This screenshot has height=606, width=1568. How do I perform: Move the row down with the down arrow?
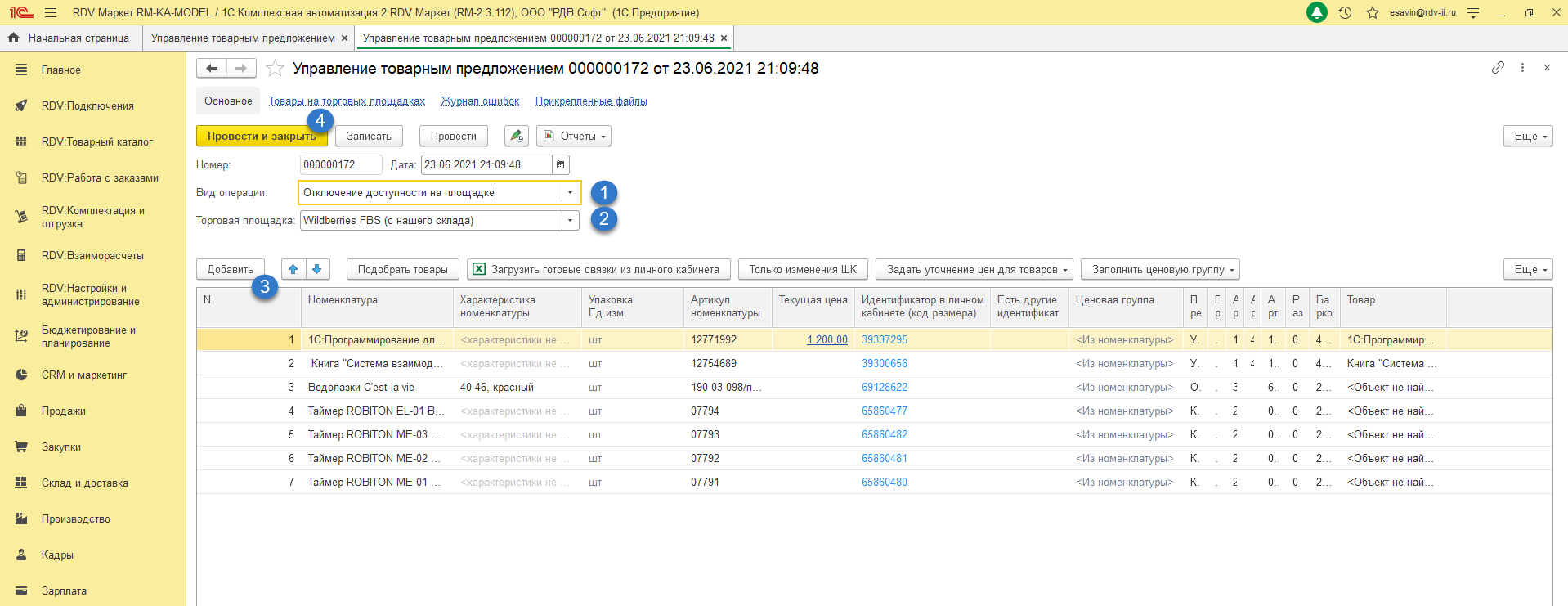[x=317, y=269]
